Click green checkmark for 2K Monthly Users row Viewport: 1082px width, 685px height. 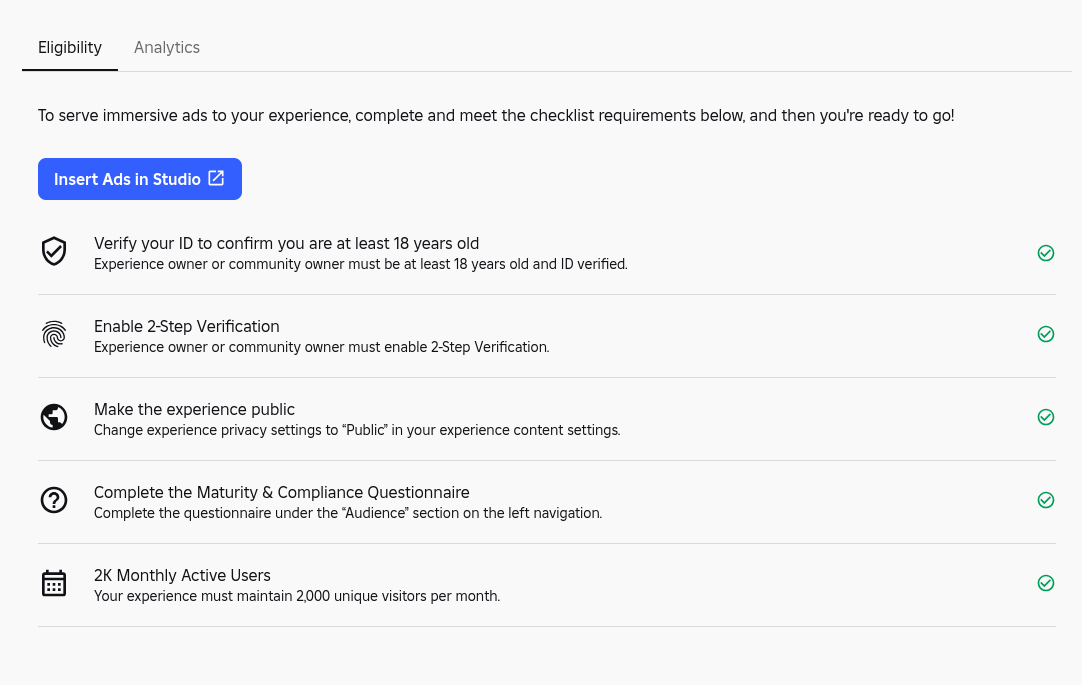[x=1046, y=583]
